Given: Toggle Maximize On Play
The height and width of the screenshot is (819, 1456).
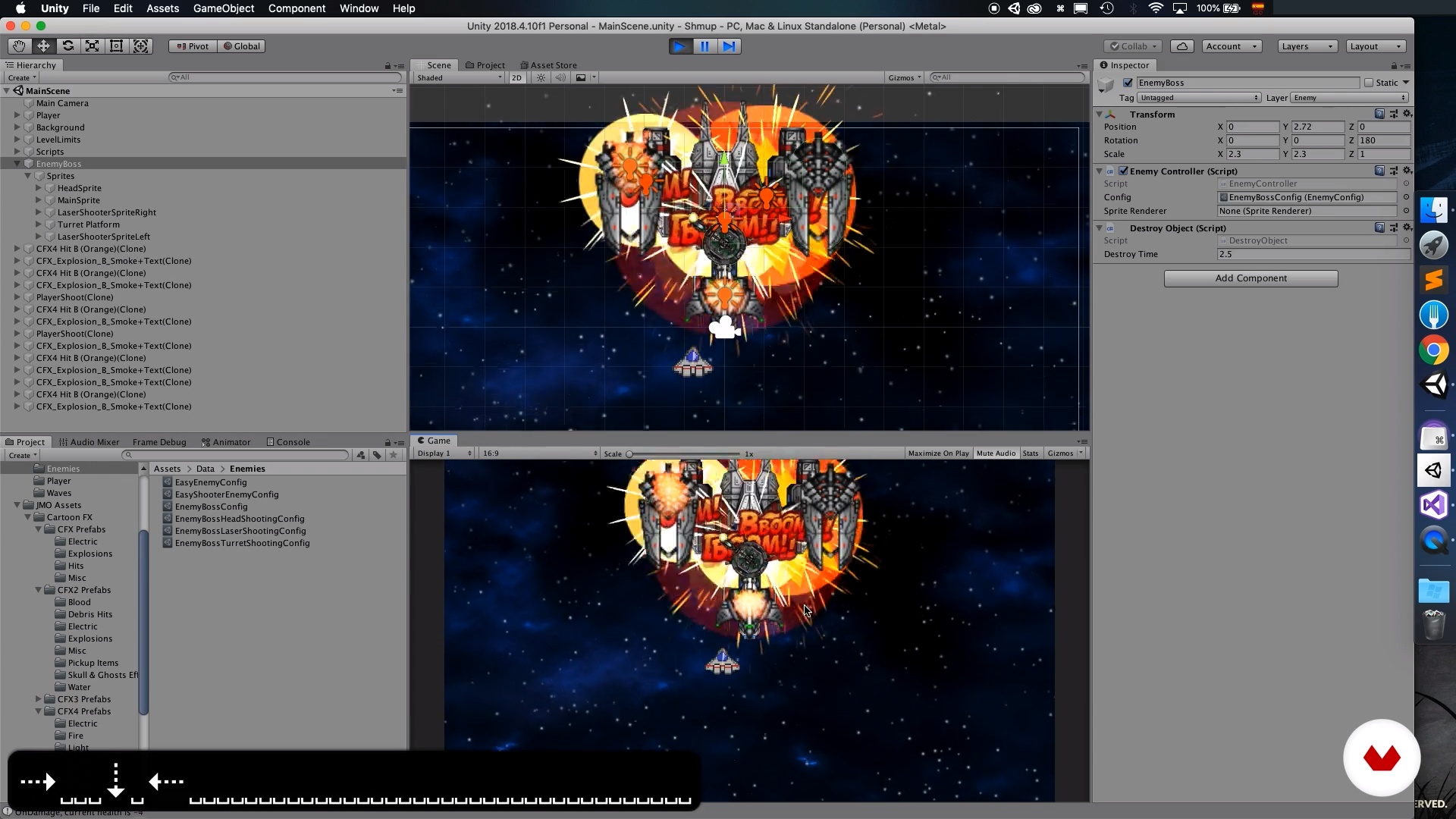Looking at the screenshot, I should coord(938,453).
